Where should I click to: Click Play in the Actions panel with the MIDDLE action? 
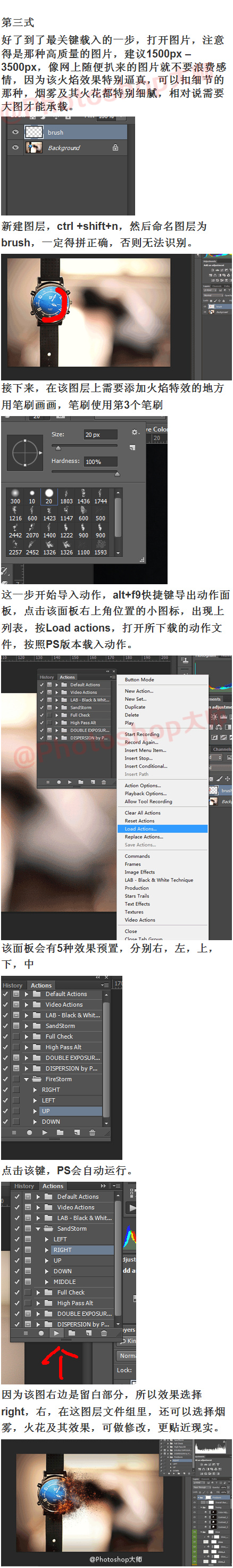coord(56,1332)
